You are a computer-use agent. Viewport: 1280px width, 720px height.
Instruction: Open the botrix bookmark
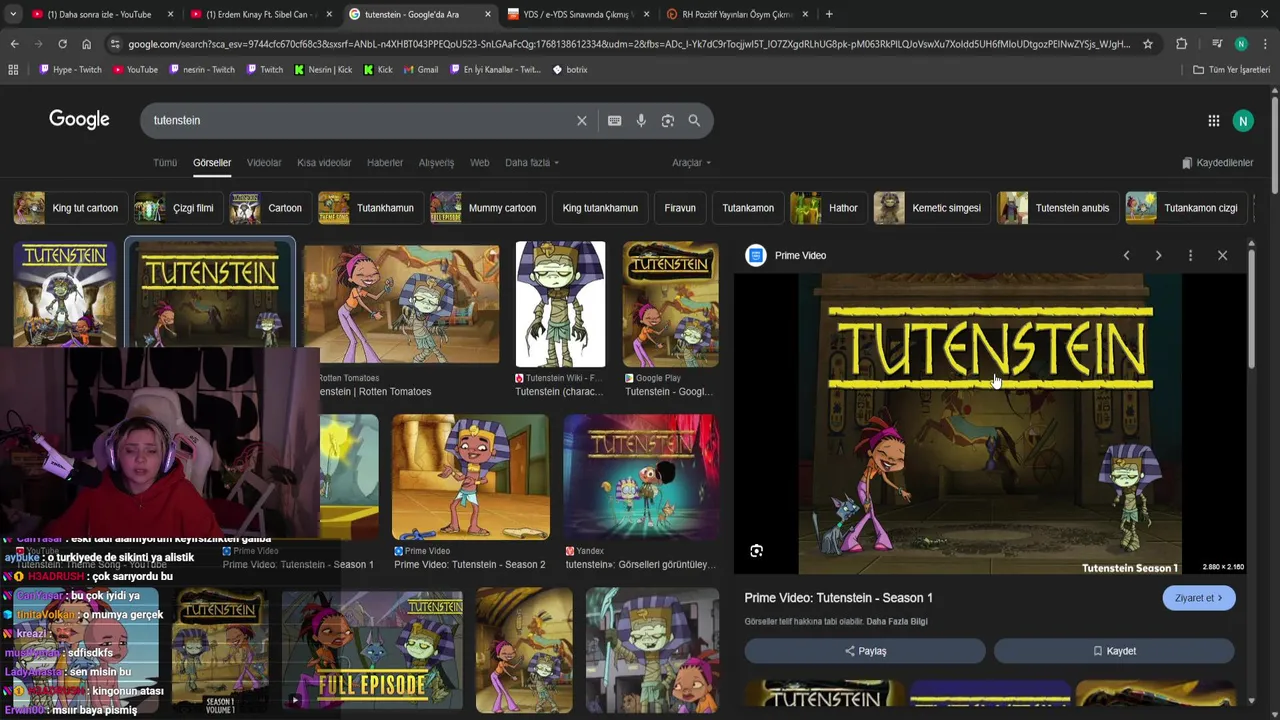pyautogui.click(x=570, y=70)
